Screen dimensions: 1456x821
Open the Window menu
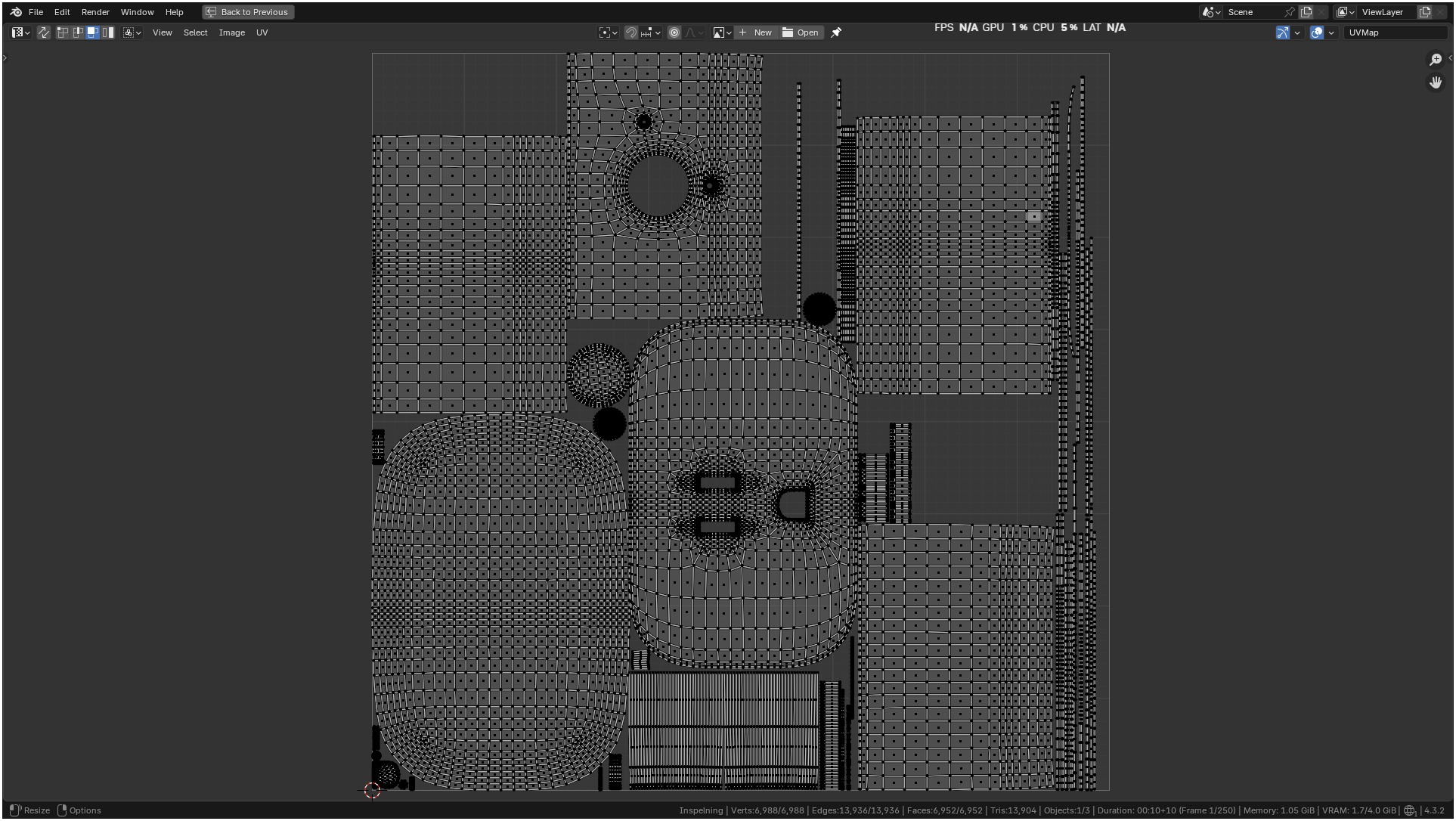click(x=137, y=12)
